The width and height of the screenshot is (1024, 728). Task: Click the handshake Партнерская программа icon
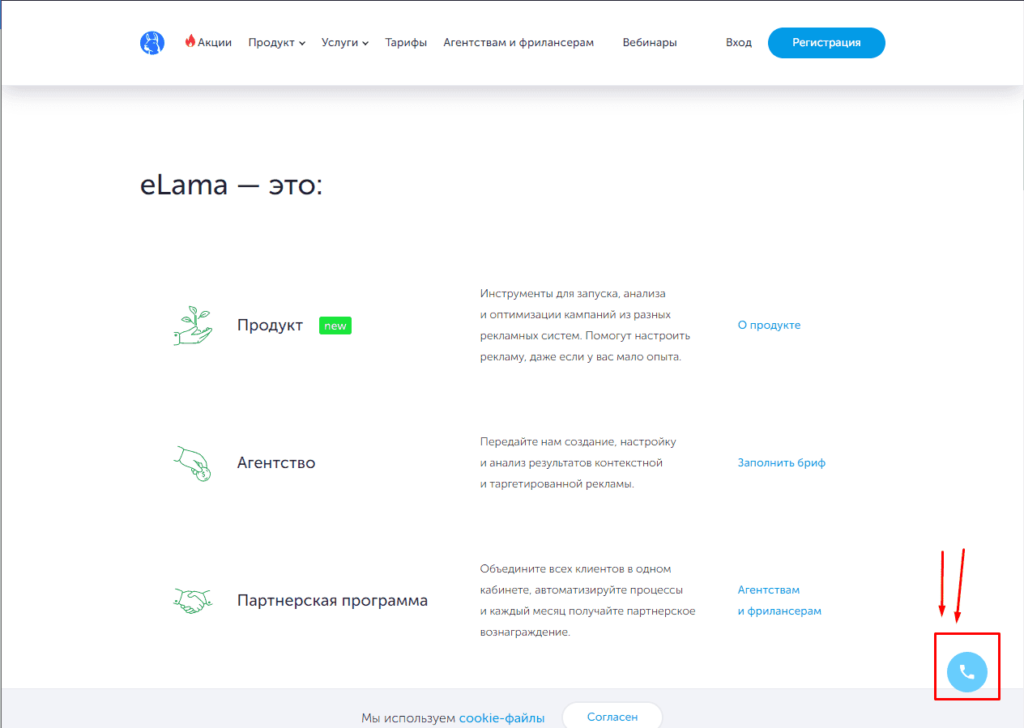point(193,601)
